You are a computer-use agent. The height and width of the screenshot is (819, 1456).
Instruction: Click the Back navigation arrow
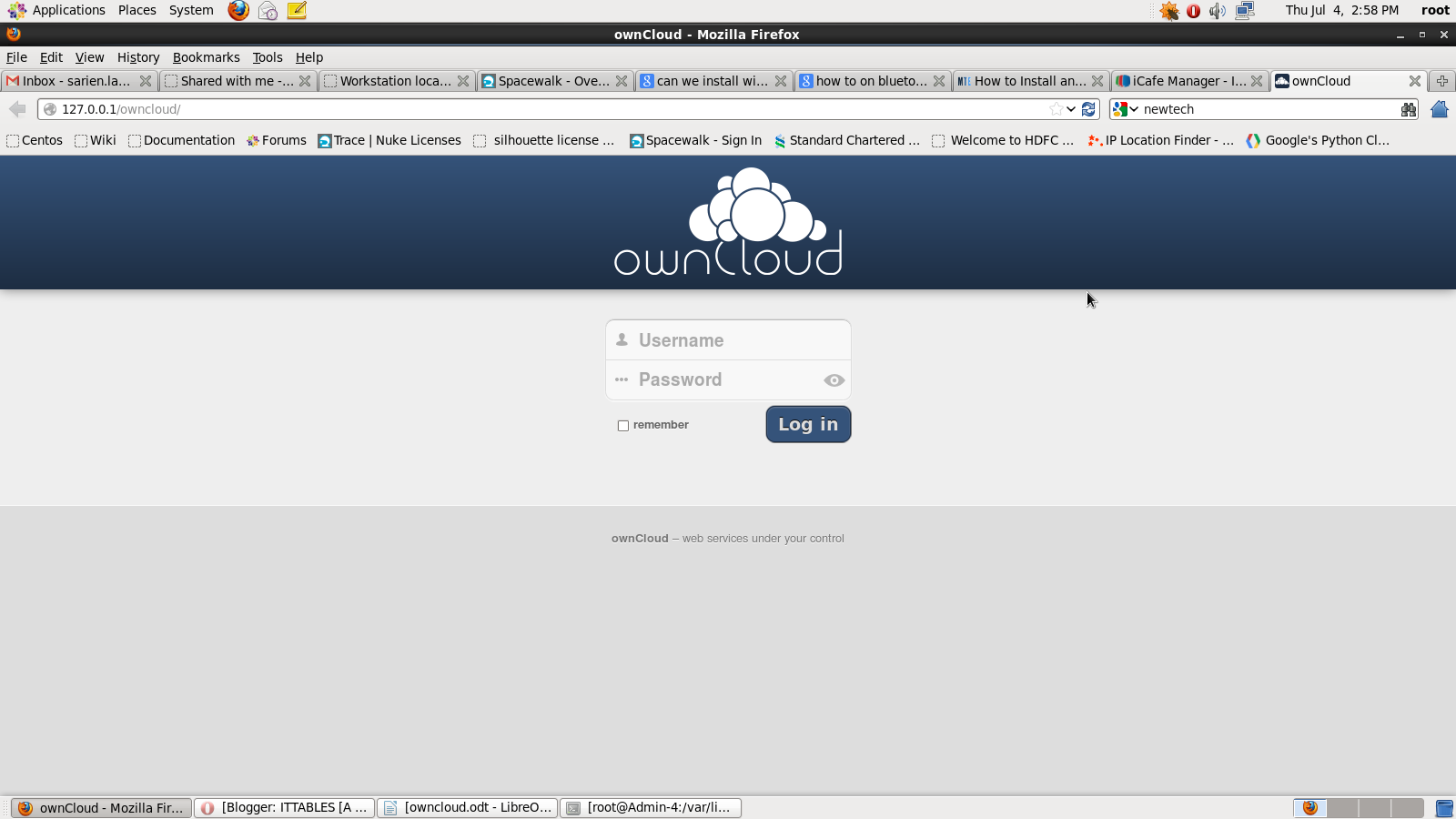(x=16, y=108)
